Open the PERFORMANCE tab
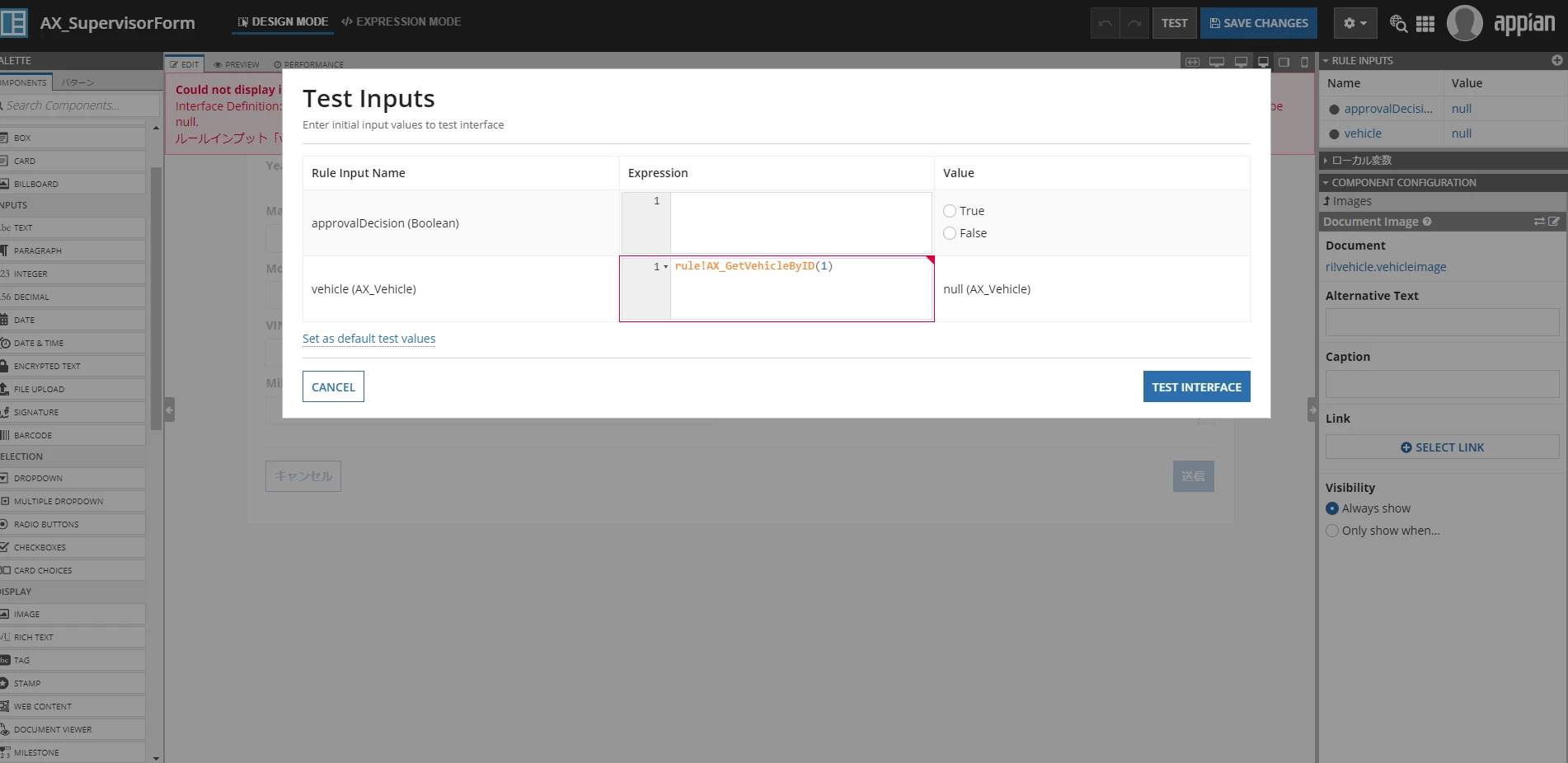The width and height of the screenshot is (1568, 763). [309, 64]
